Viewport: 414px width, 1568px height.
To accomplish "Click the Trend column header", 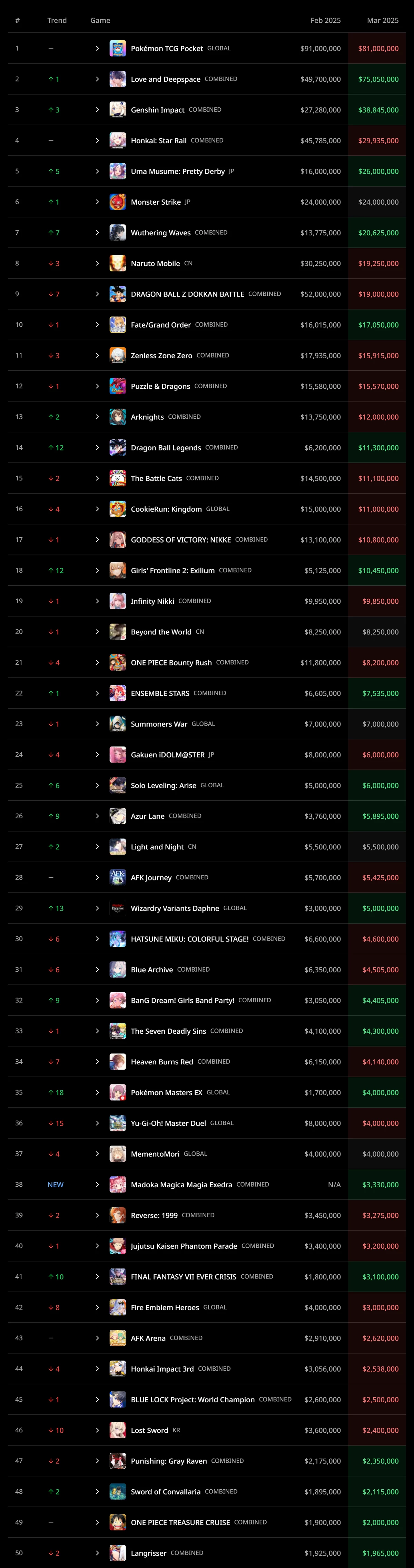I will click(x=57, y=20).
